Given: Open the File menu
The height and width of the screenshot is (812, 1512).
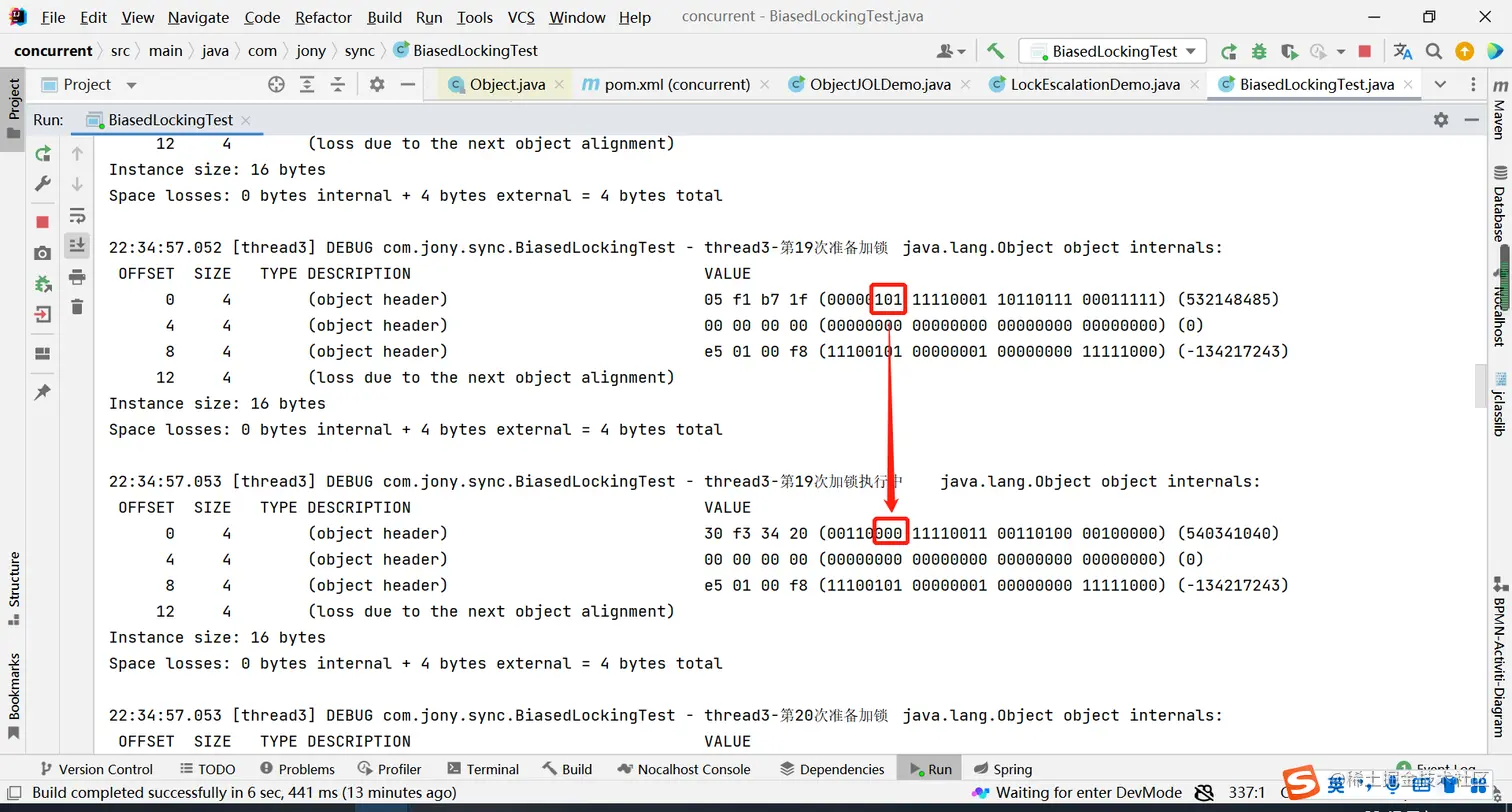Looking at the screenshot, I should tap(53, 17).
